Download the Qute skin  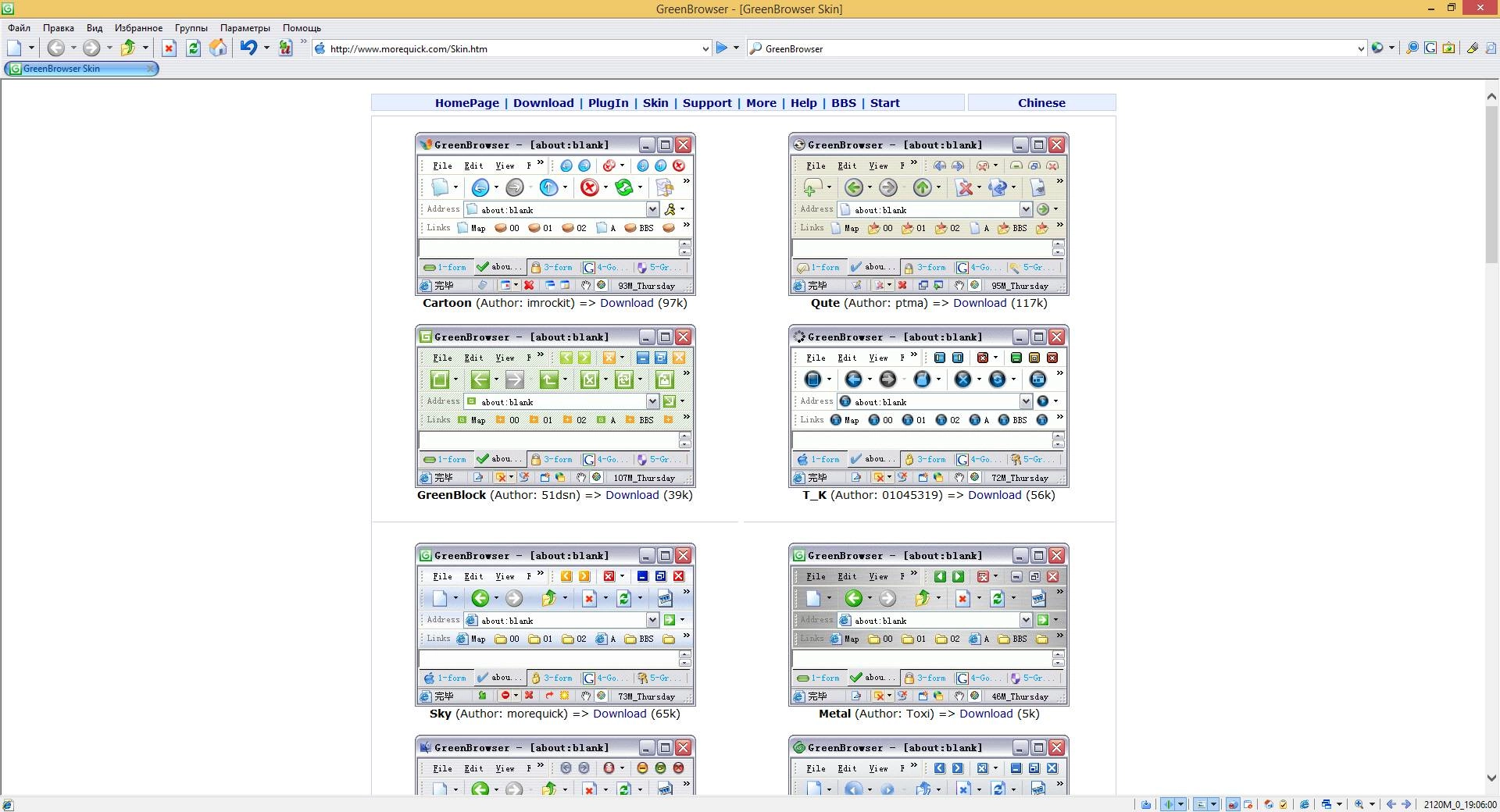pos(980,303)
